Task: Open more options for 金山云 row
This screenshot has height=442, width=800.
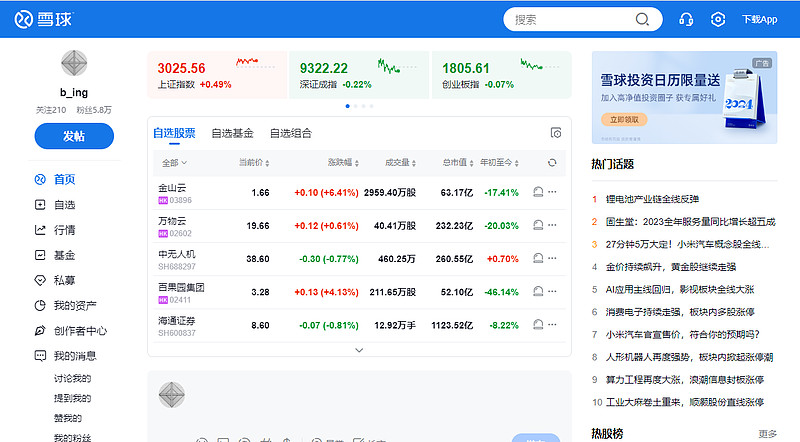Action: 552,192
